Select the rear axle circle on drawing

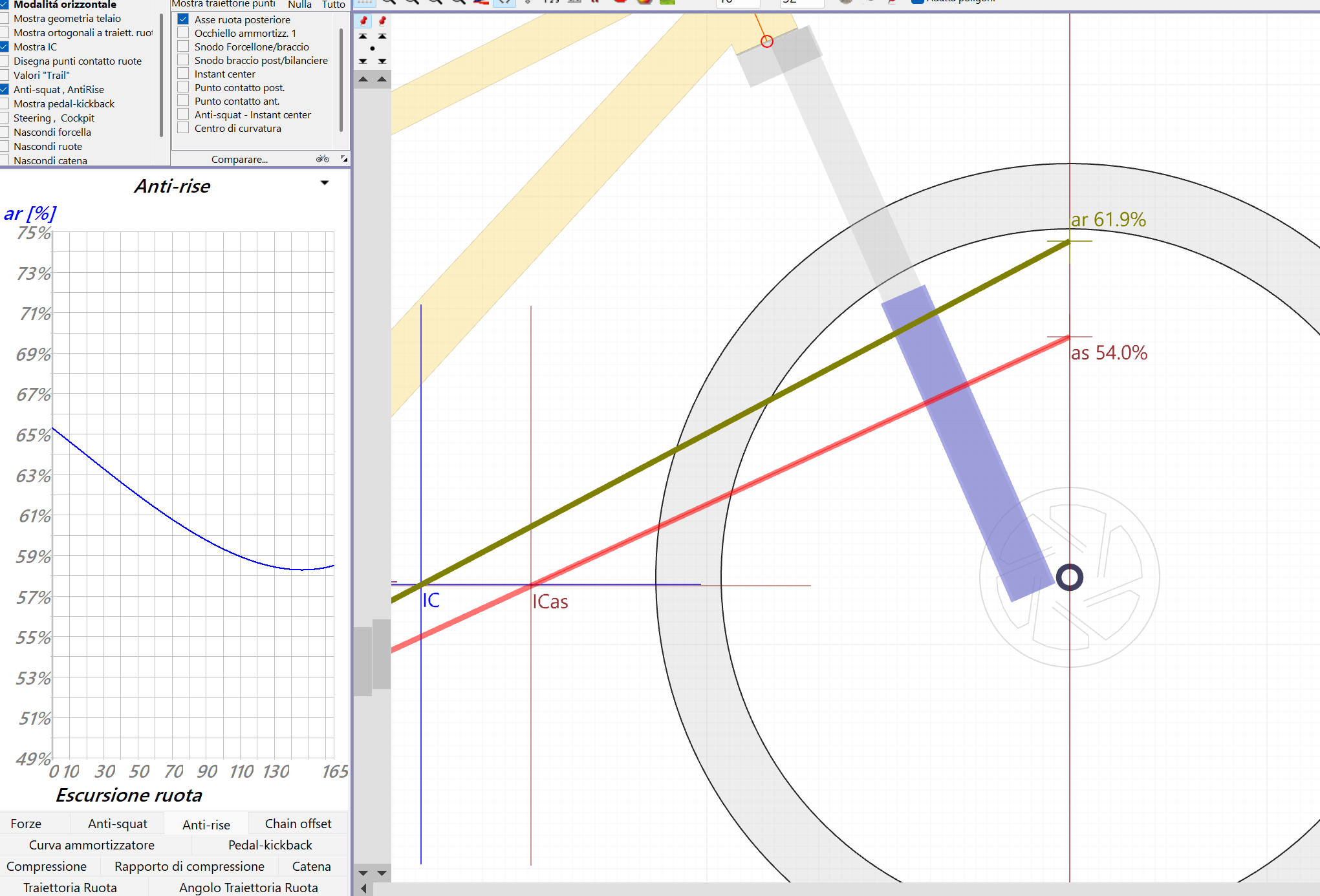(x=1070, y=577)
